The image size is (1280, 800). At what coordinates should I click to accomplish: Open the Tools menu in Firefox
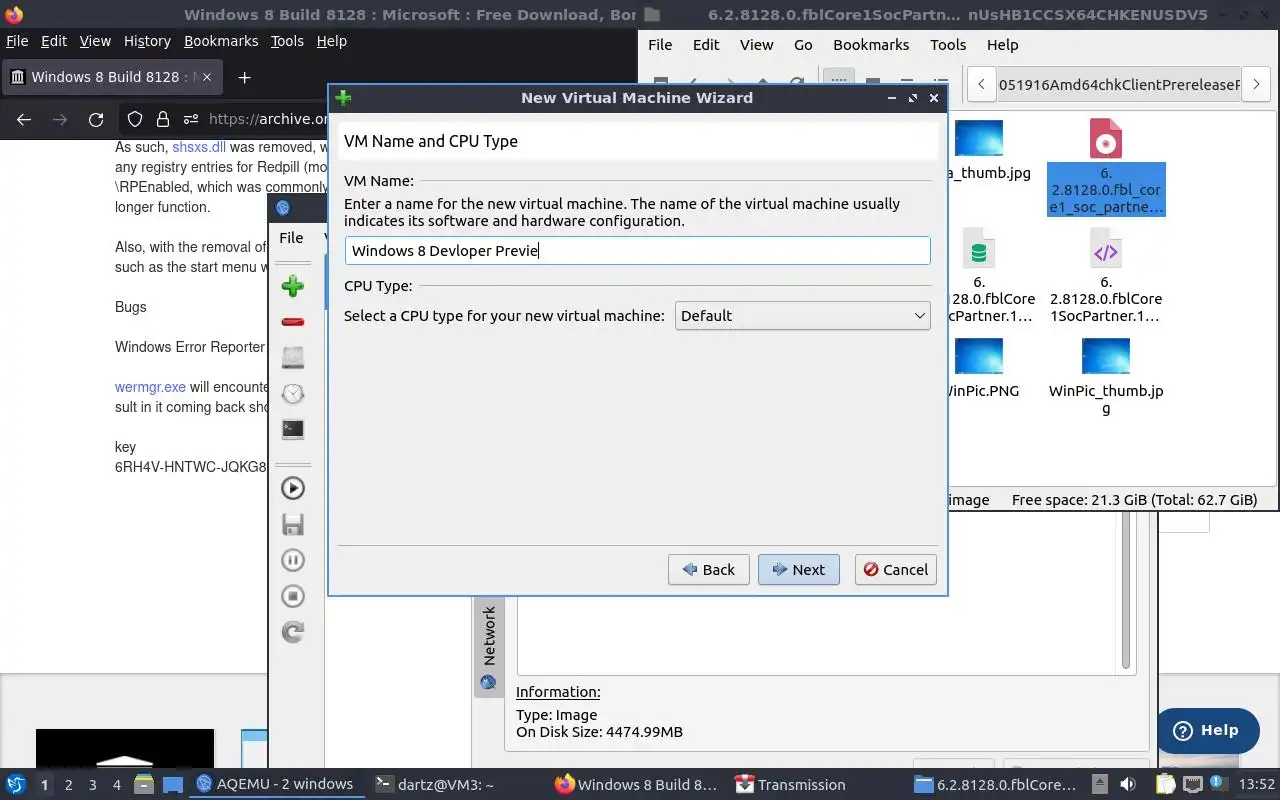(287, 41)
